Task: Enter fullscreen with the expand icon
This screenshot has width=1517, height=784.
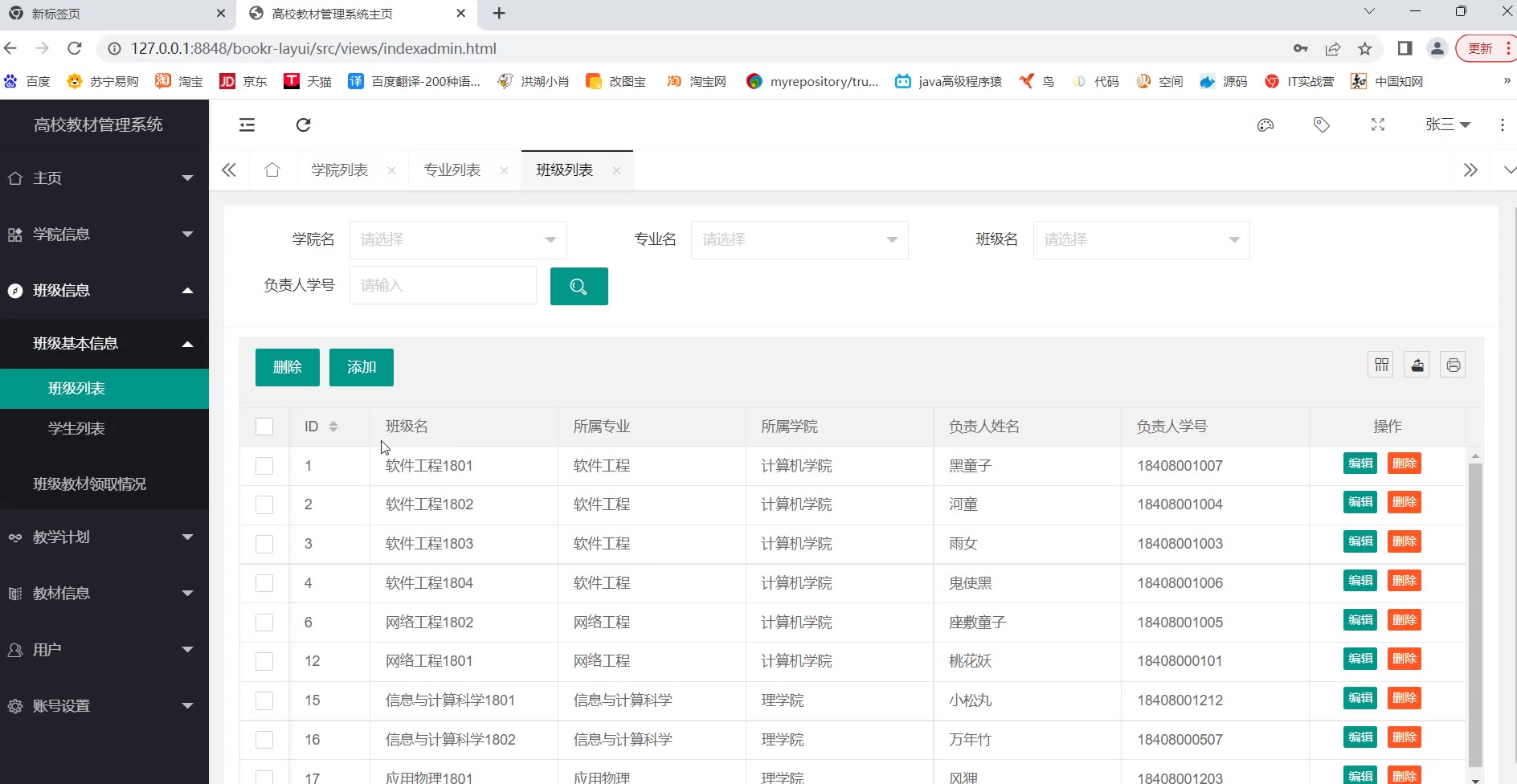Action: tap(1378, 125)
